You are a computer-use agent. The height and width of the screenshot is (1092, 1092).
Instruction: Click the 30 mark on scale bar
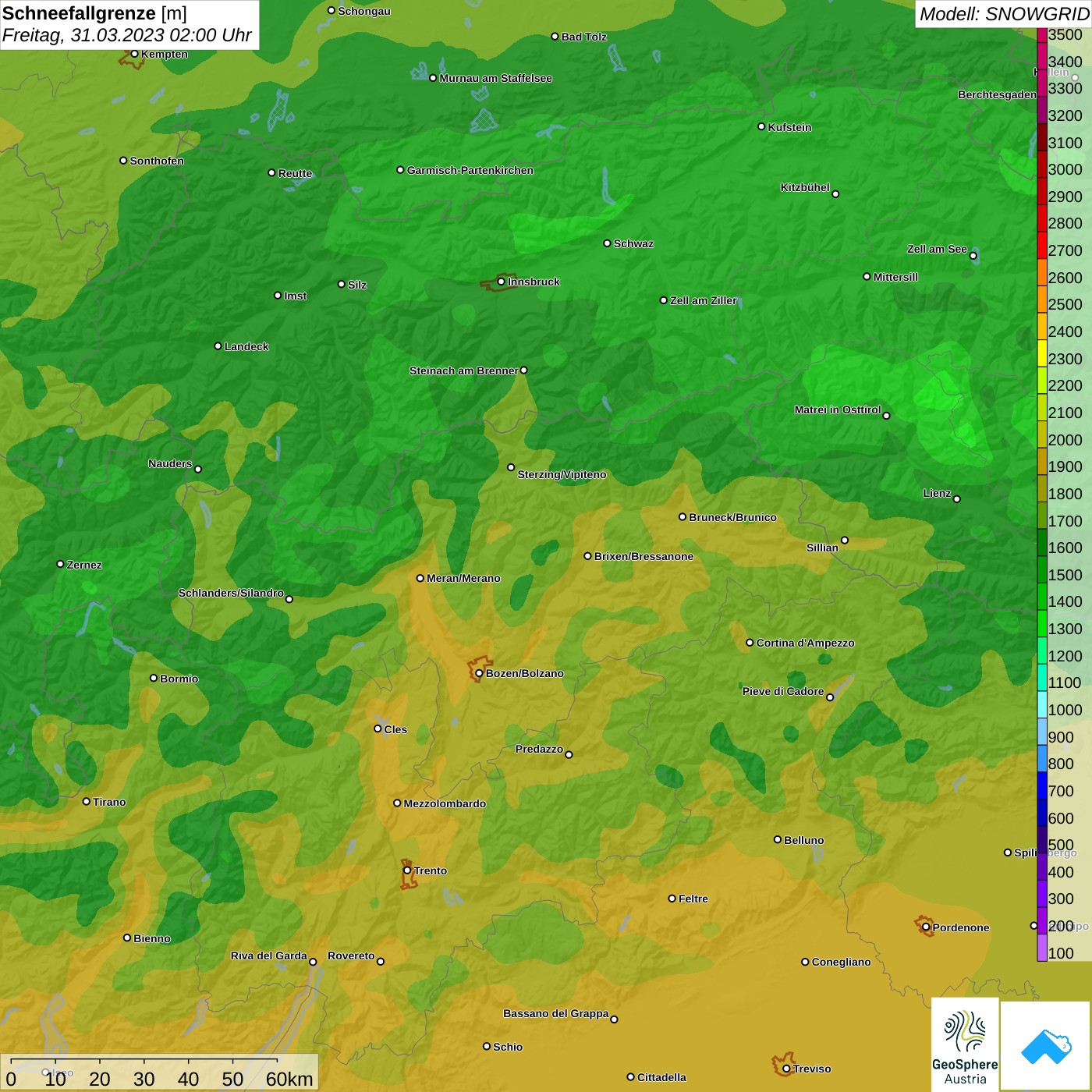[144, 1079]
